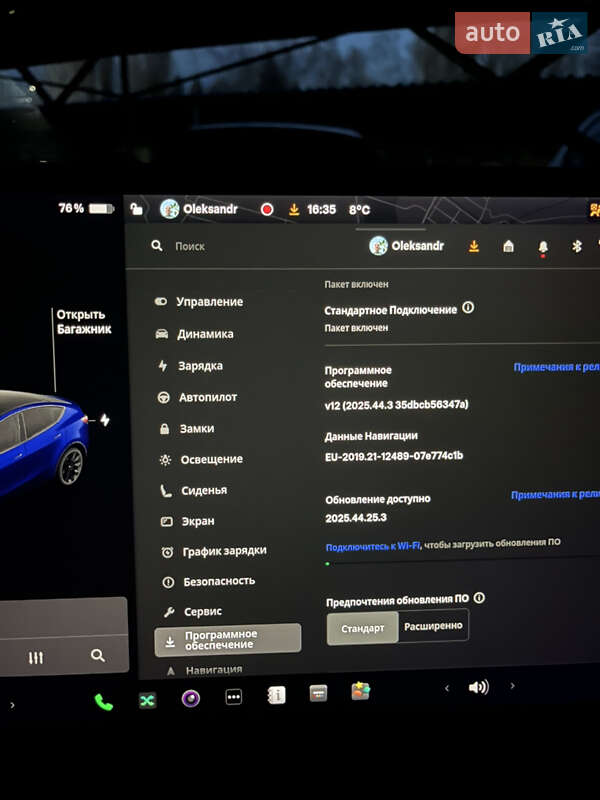Tap navigation data EU-2019.21-12489-07e774c1b

pyautogui.click(x=394, y=456)
